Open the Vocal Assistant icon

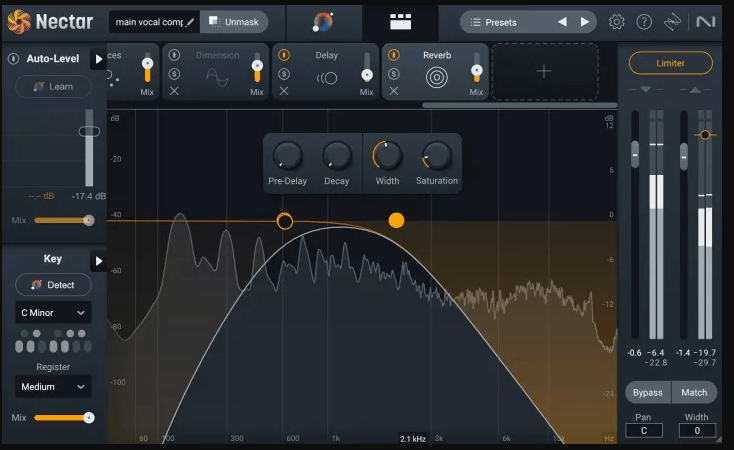tap(323, 22)
